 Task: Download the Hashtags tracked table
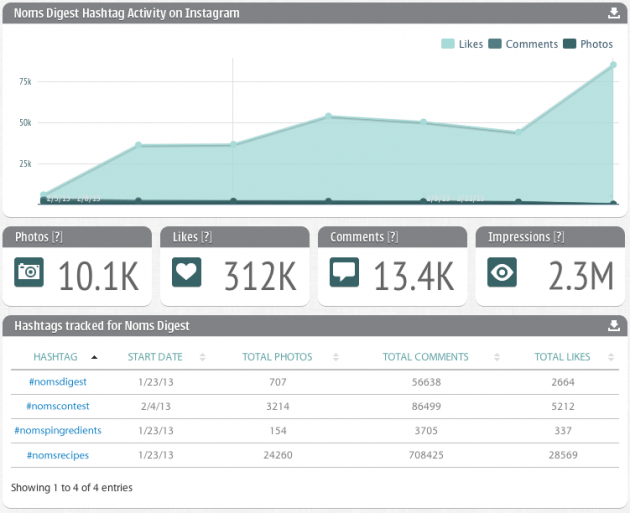614,326
